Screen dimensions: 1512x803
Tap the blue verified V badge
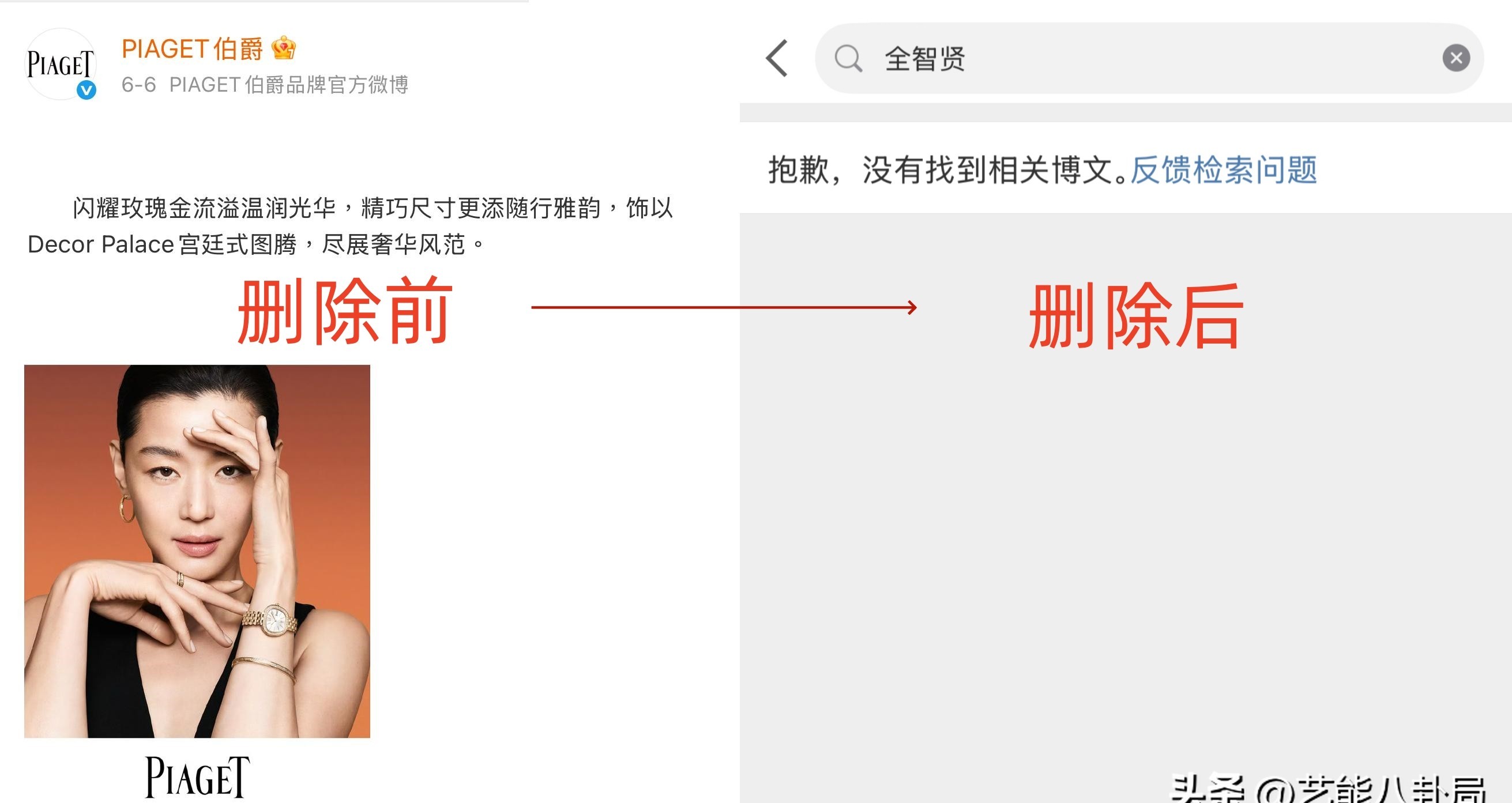click(x=87, y=91)
